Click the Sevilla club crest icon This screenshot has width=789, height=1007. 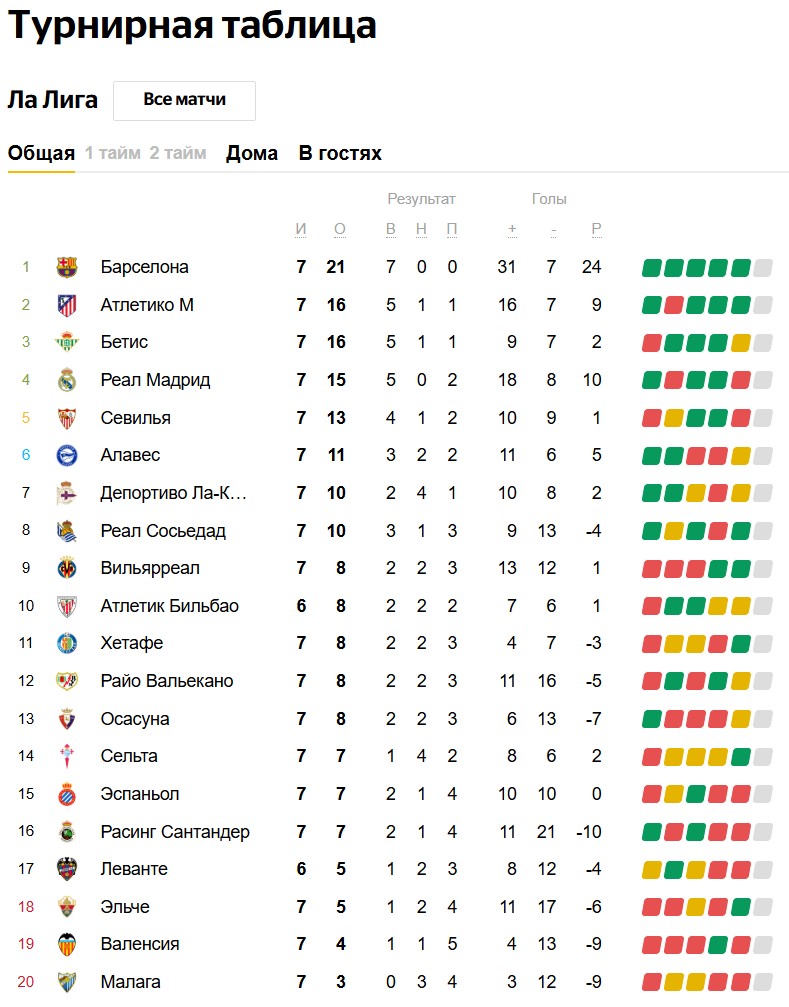pos(67,418)
